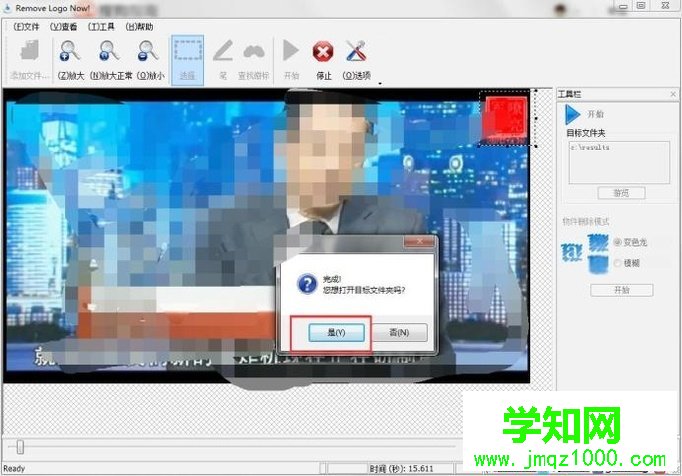Select the 模糊 (blur) removal mode radio button
682x476 pixels.
[617, 263]
